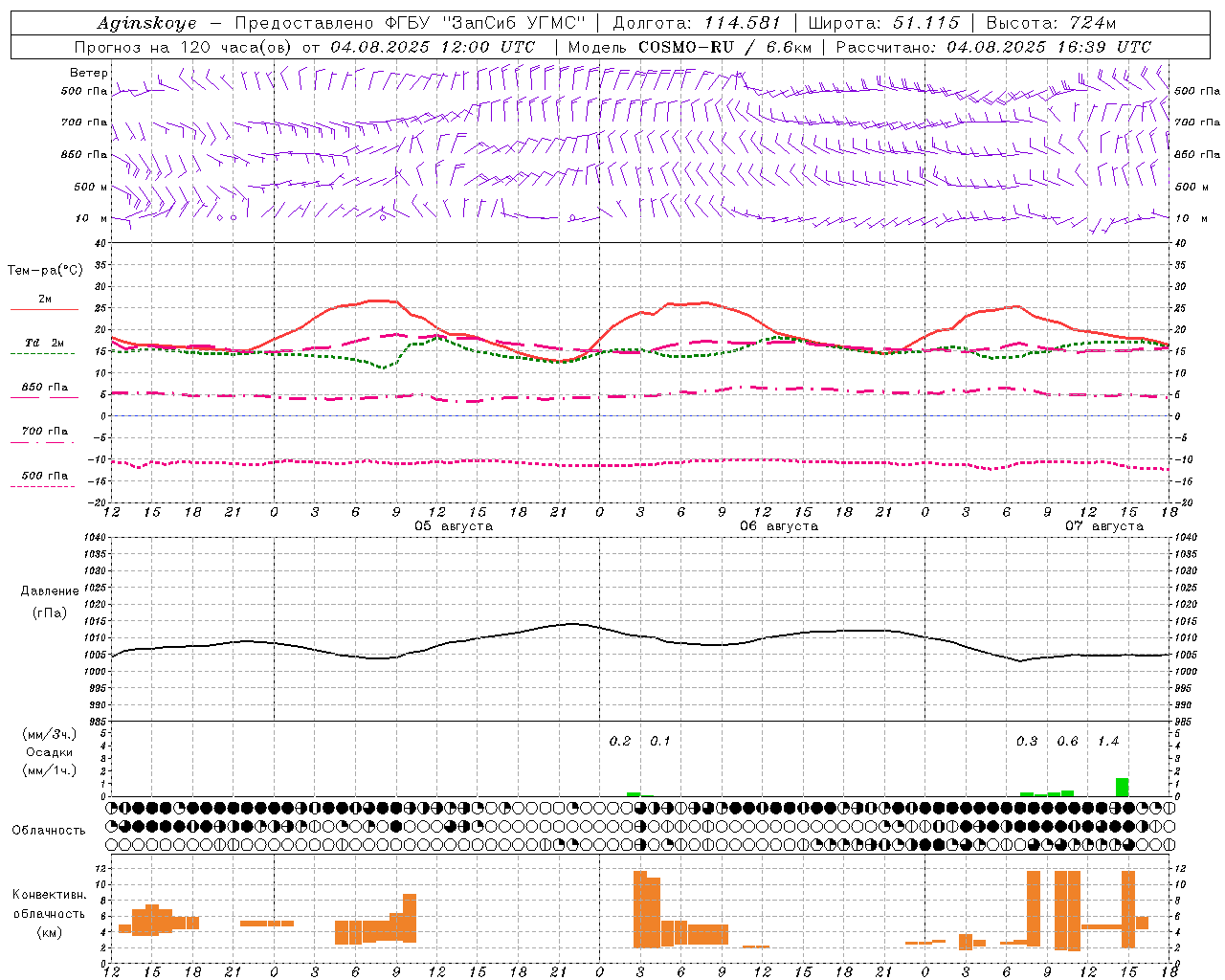
Task: Click the Td 2м dew point legend entry
Action: click(x=44, y=343)
